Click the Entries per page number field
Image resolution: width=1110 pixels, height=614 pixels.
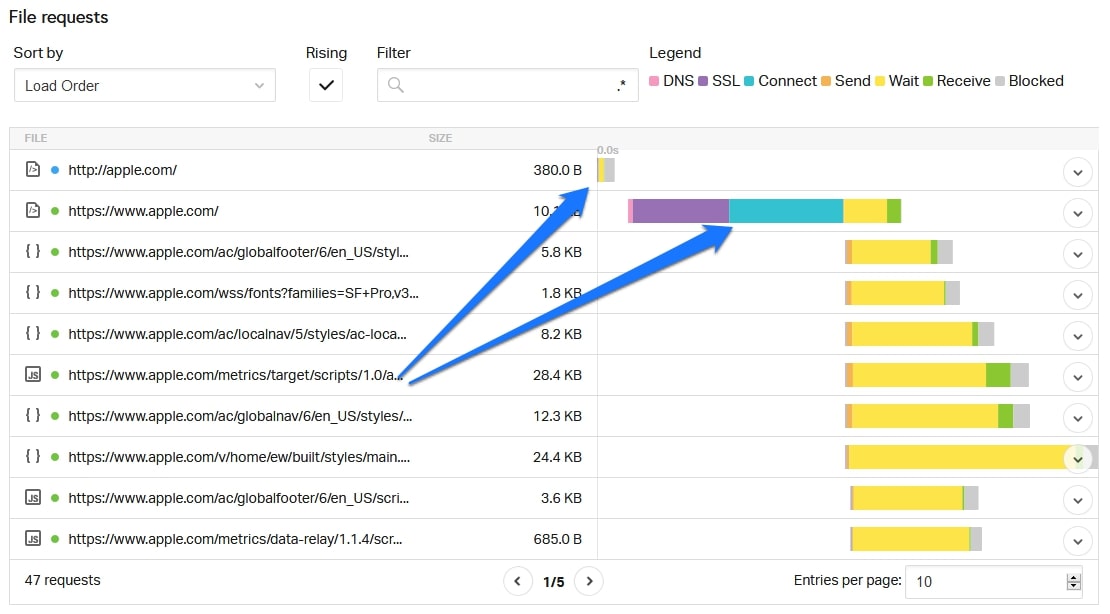993,581
